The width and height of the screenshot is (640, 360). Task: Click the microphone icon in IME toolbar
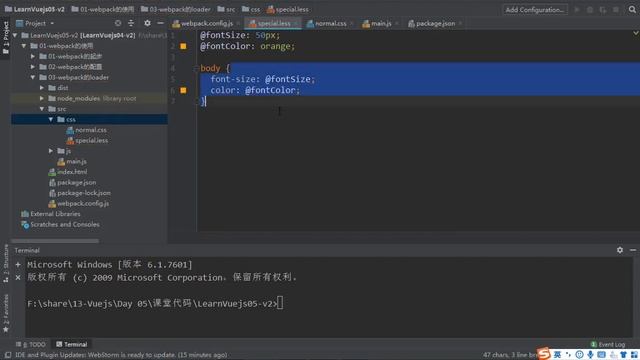click(590, 354)
